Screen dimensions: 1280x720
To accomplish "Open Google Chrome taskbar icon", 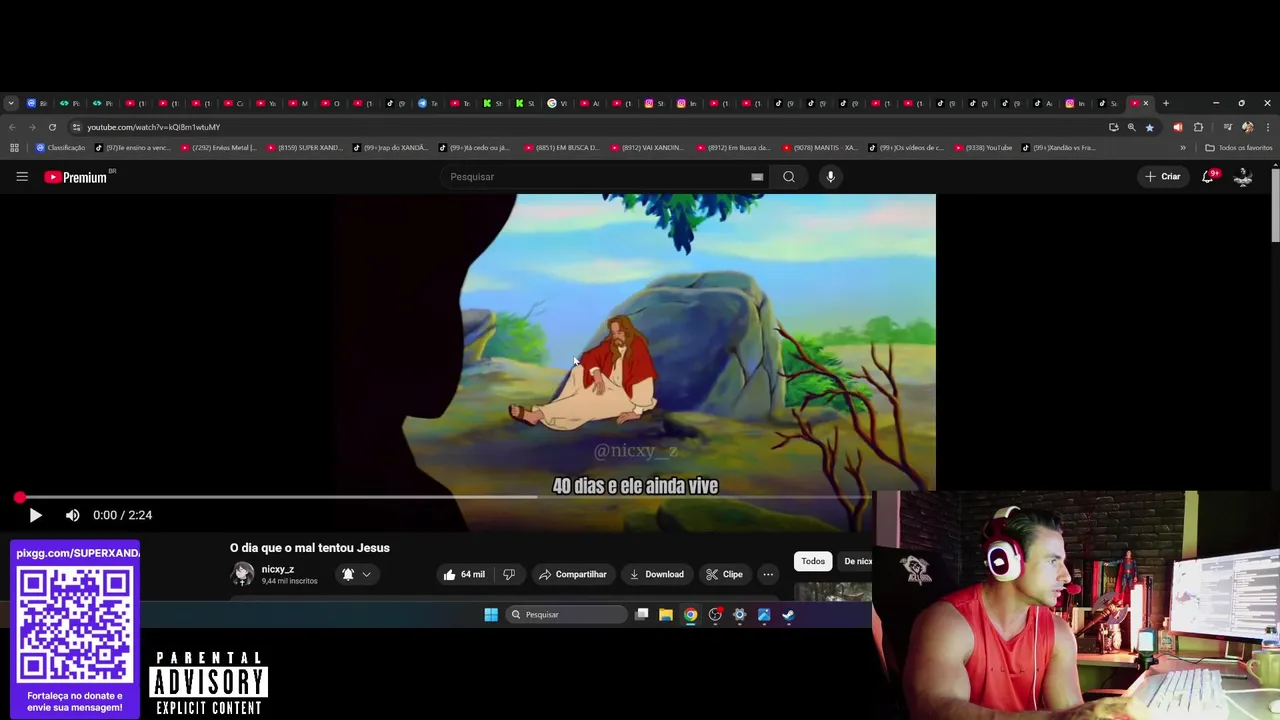I will [690, 615].
